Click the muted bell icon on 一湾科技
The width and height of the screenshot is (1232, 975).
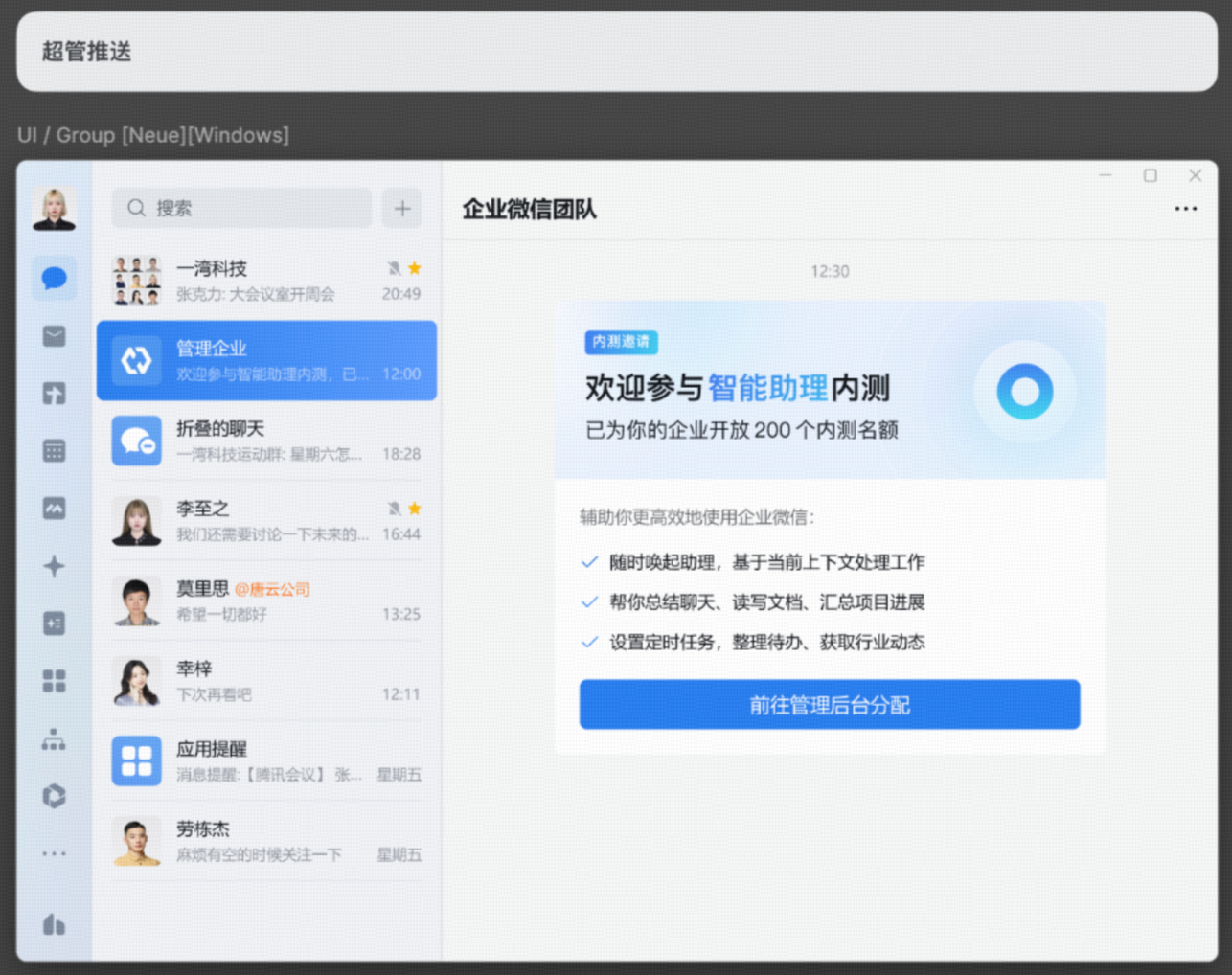tap(394, 268)
